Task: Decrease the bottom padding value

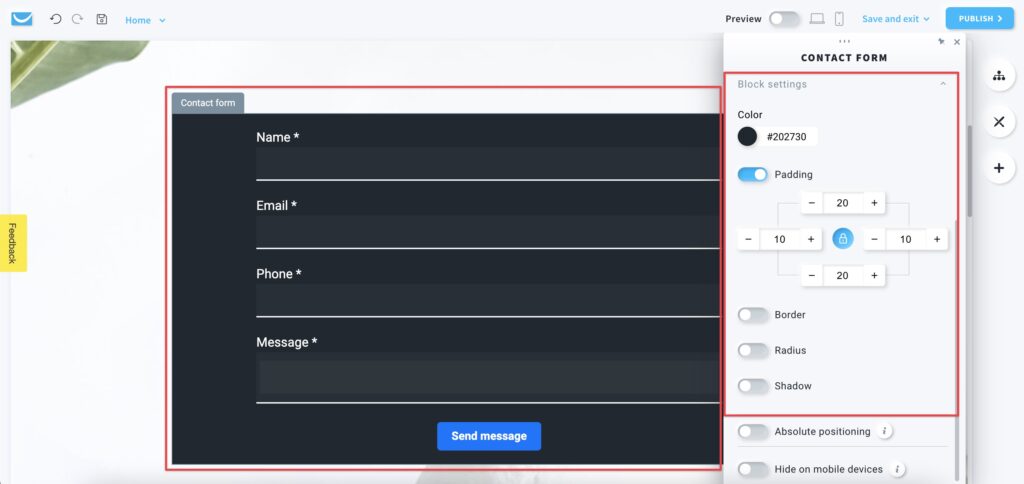Action: (x=812, y=276)
